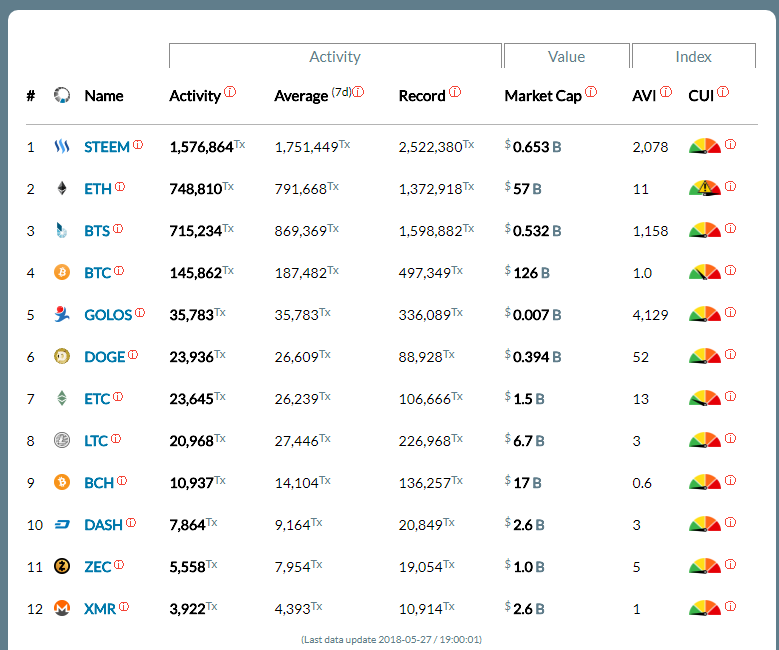Click the STEEM coin logo icon

pos(62,147)
